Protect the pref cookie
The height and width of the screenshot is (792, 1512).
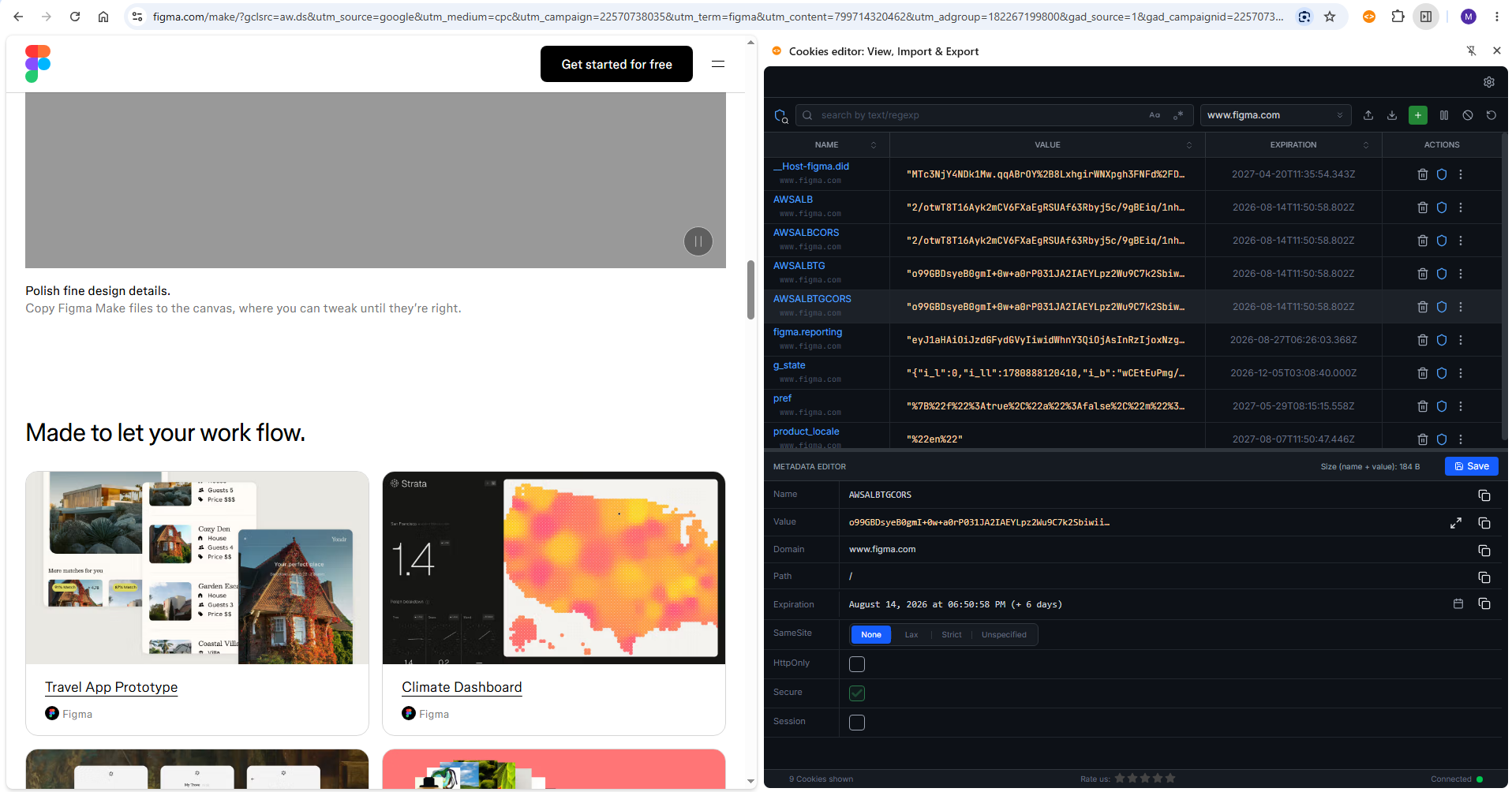pyautogui.click(x=1441, y=406)
